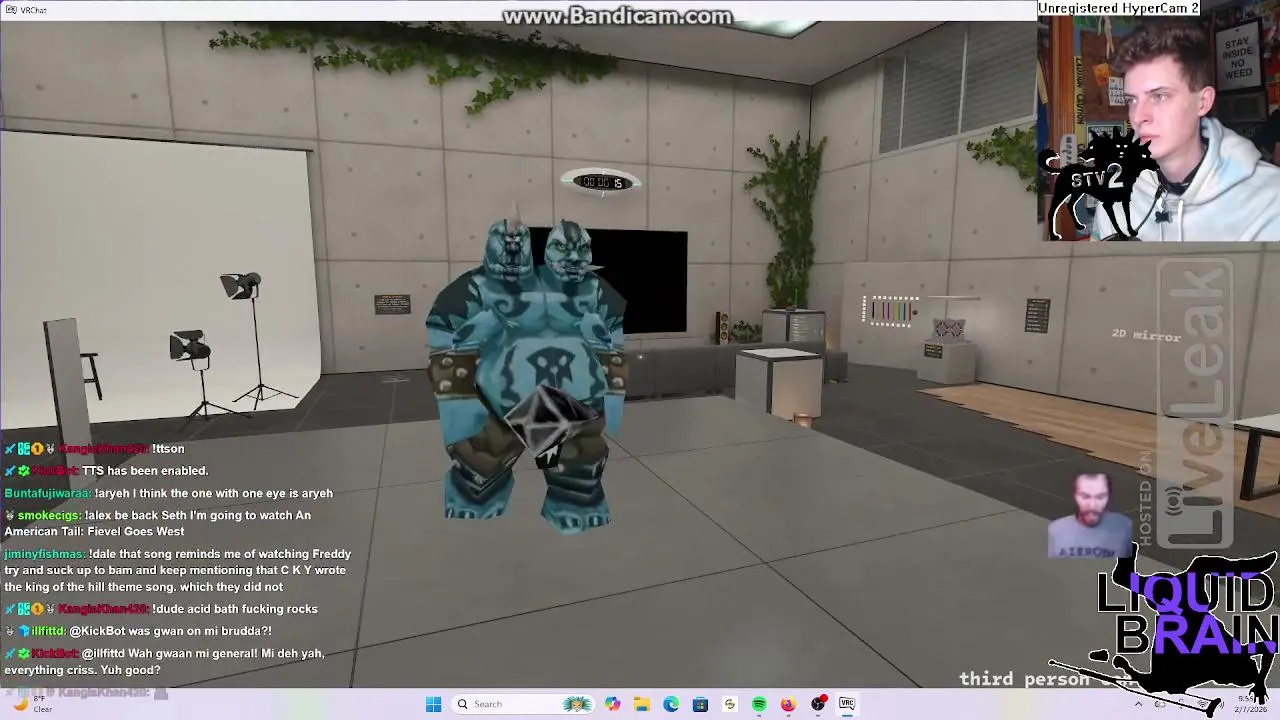1280x720 pixels.
Task: Open Microsoft Store taskbar icon
Action: coord(700,704)
